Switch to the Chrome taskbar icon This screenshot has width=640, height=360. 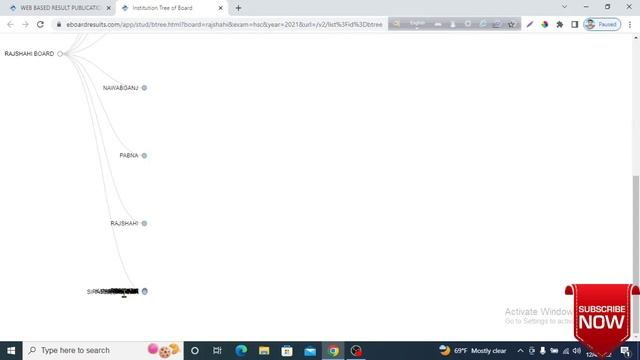coord(333,351)
